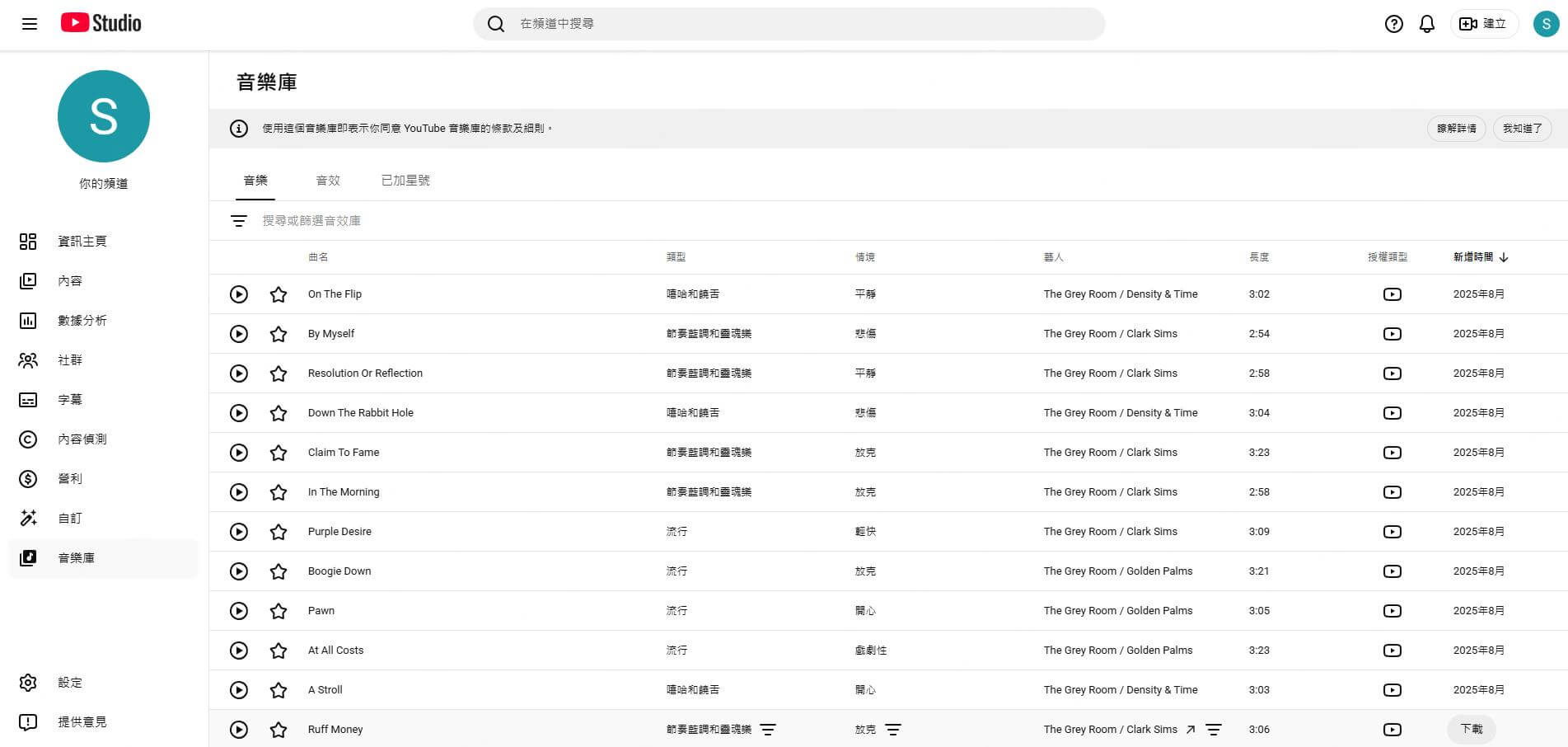Star the track Purple Desire
The height and width of the screenshot is (747, 1568).
pos(278,532)
